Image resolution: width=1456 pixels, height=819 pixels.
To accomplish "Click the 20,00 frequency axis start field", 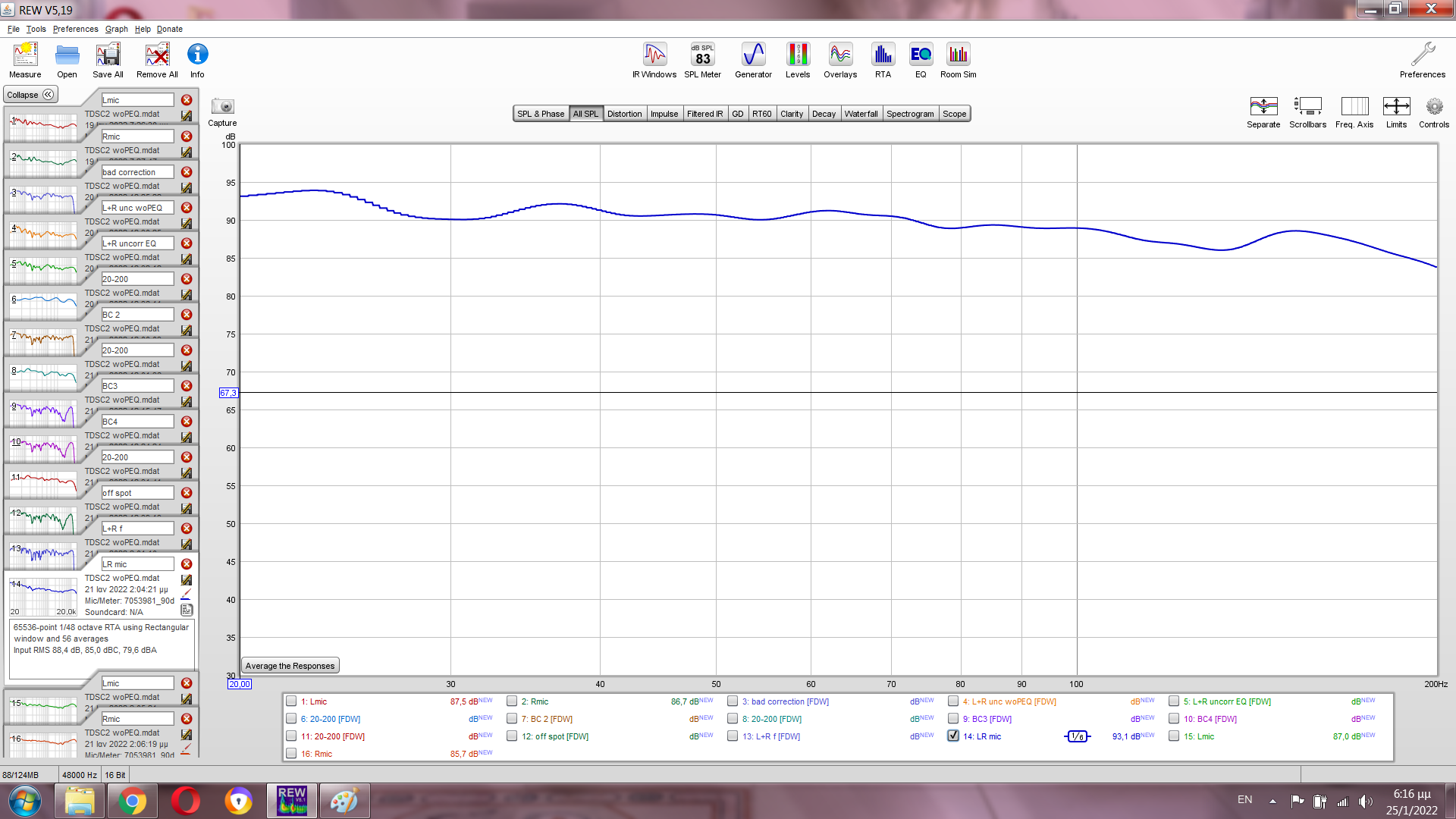I will pyautogui.click(x=239, y=684).
